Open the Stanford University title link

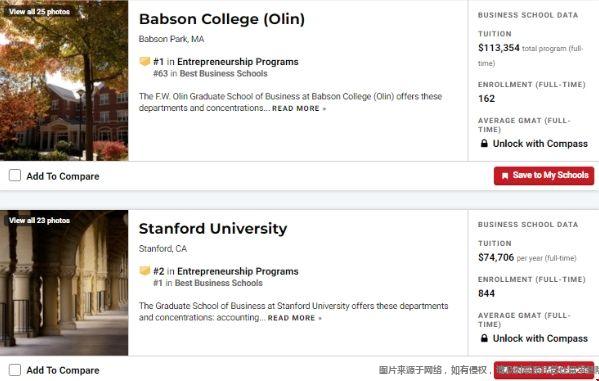coord(213,229)
